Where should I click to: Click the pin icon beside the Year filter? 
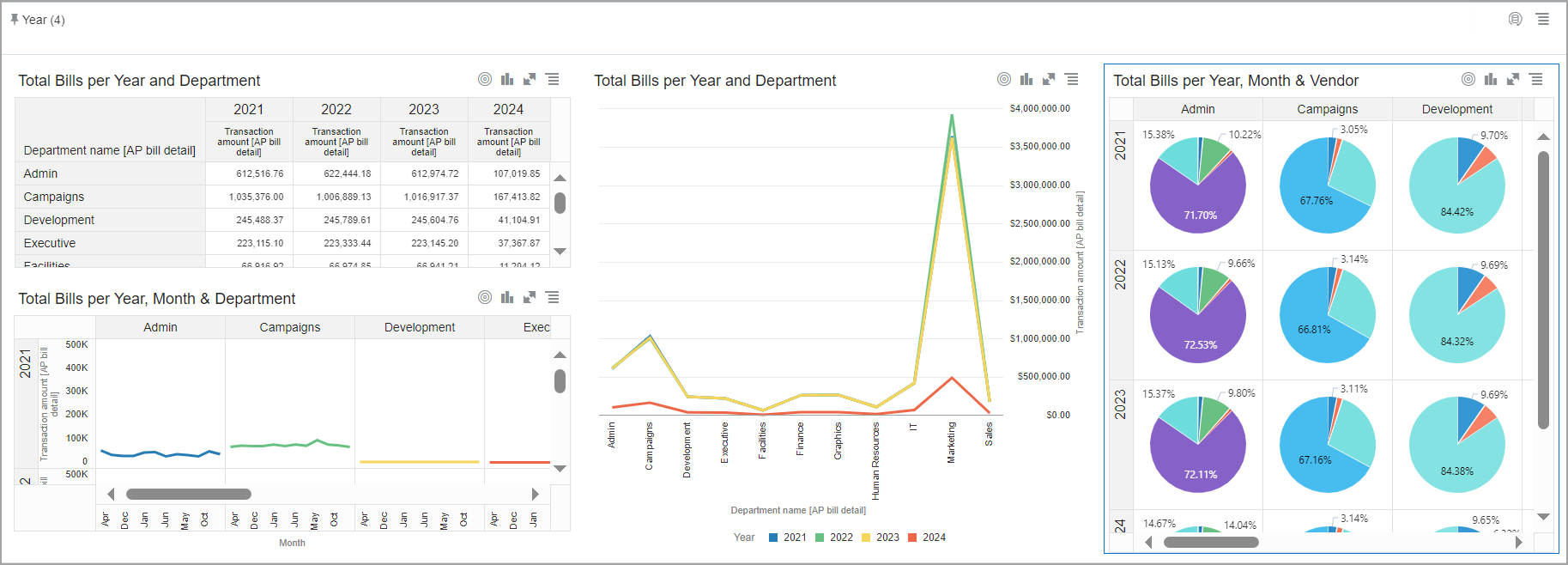click(x=14, y=19)
